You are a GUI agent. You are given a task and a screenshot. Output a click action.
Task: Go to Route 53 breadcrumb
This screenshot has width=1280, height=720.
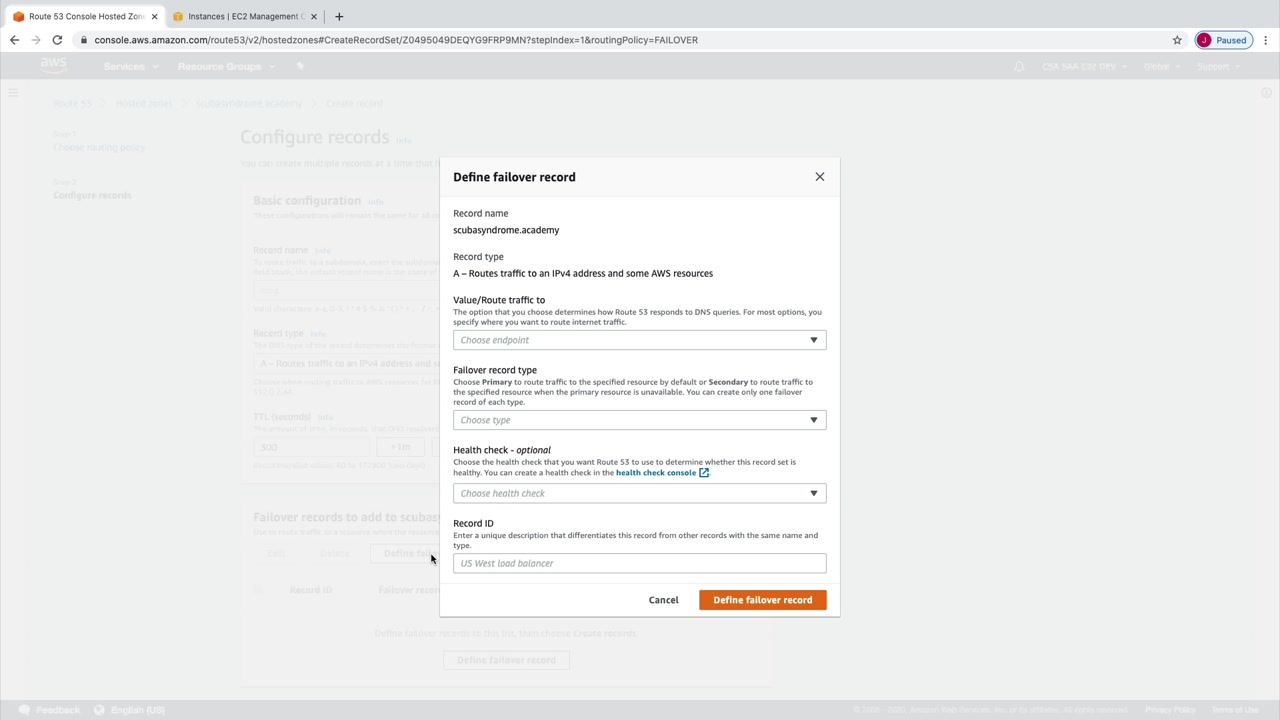pos(72,104)
